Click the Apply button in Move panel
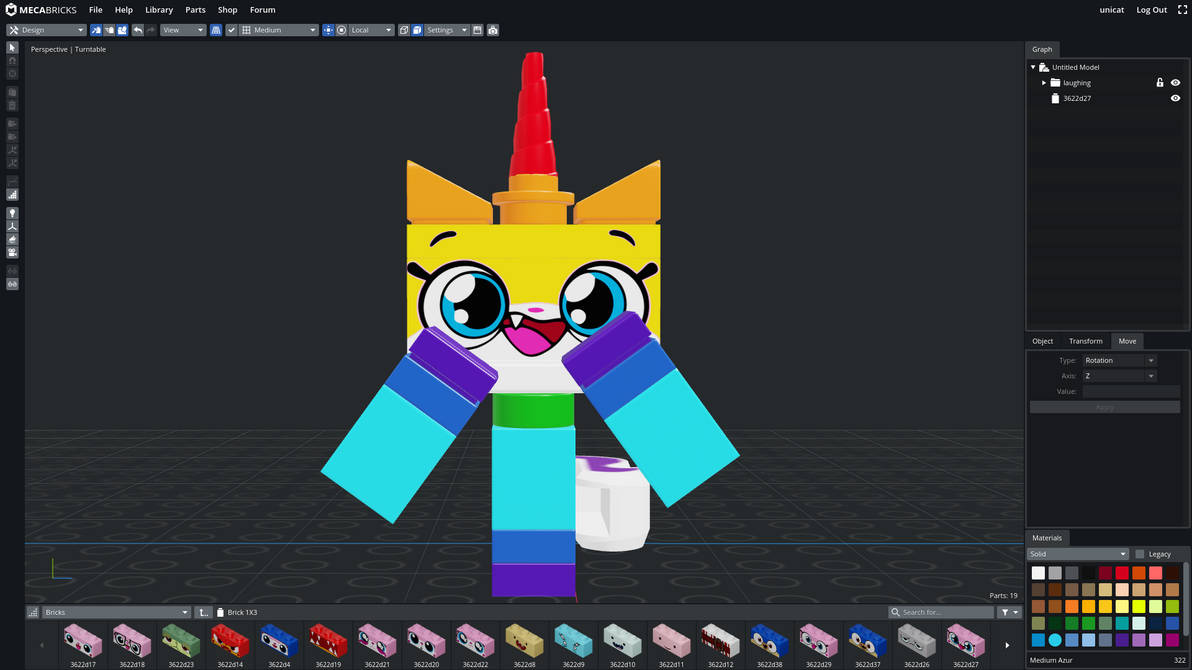The image size is (1192, 670). coord(1105,408)
